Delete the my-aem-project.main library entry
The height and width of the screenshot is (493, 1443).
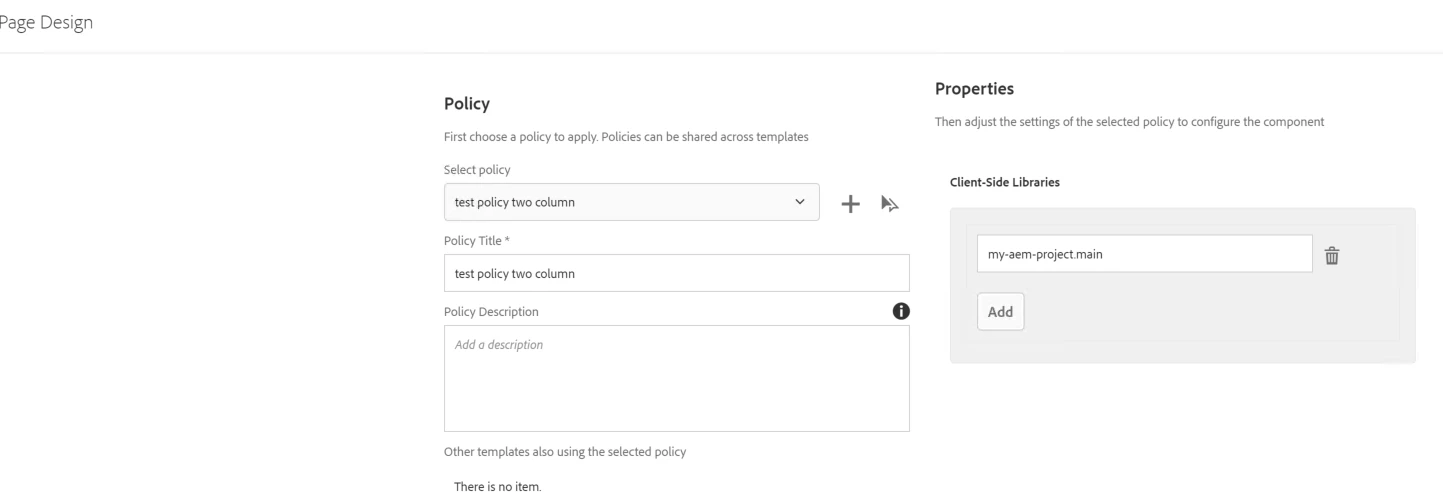(x=1331, y=256)
